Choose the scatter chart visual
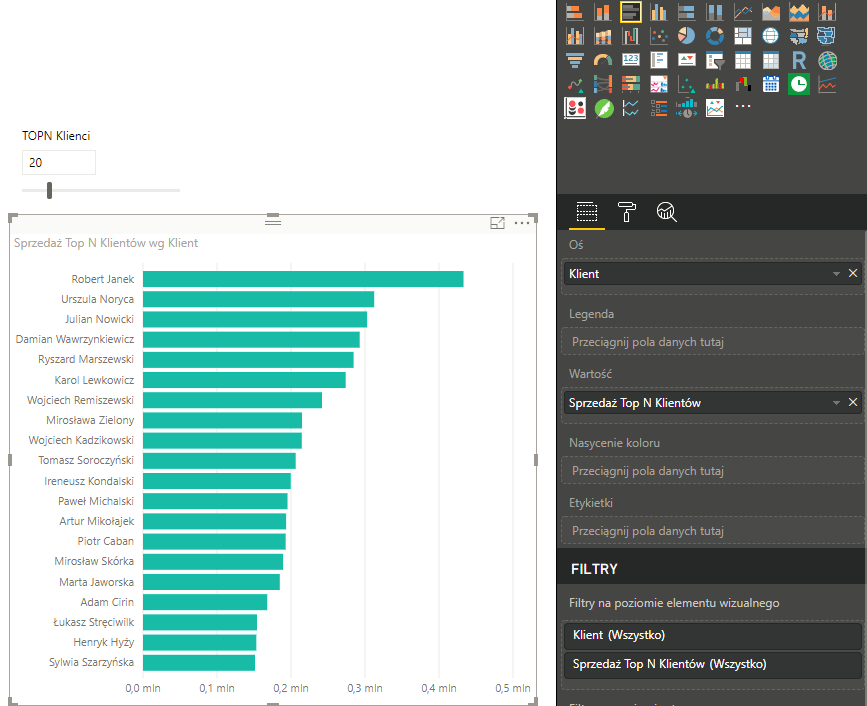Viewport: 867px width, 706px height. [x=658, y=36]
